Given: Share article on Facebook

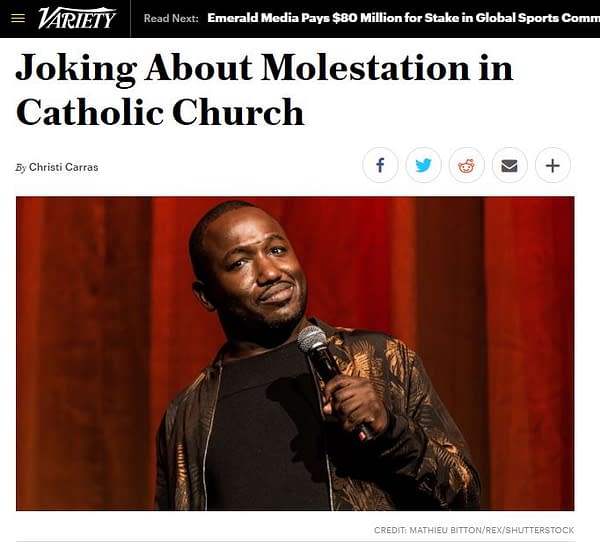Looking at the screenshot, I should click(380, 165).
